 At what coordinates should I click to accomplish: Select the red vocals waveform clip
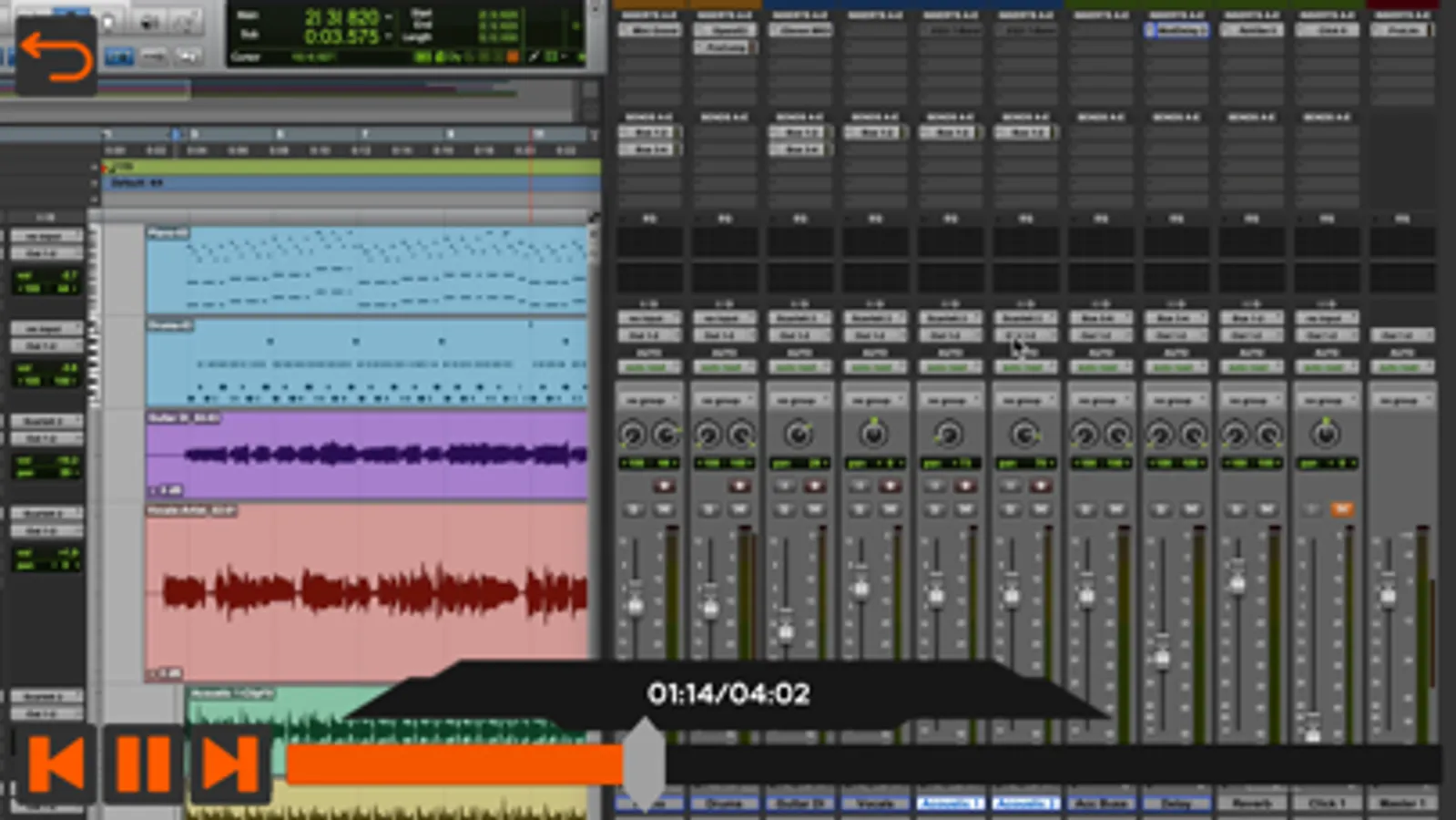tap(367, 592)
